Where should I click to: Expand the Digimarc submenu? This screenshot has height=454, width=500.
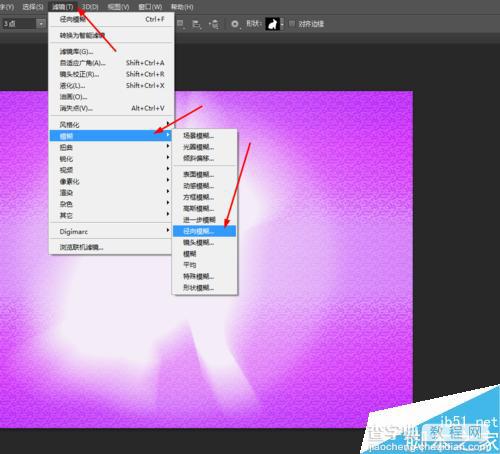111,231
